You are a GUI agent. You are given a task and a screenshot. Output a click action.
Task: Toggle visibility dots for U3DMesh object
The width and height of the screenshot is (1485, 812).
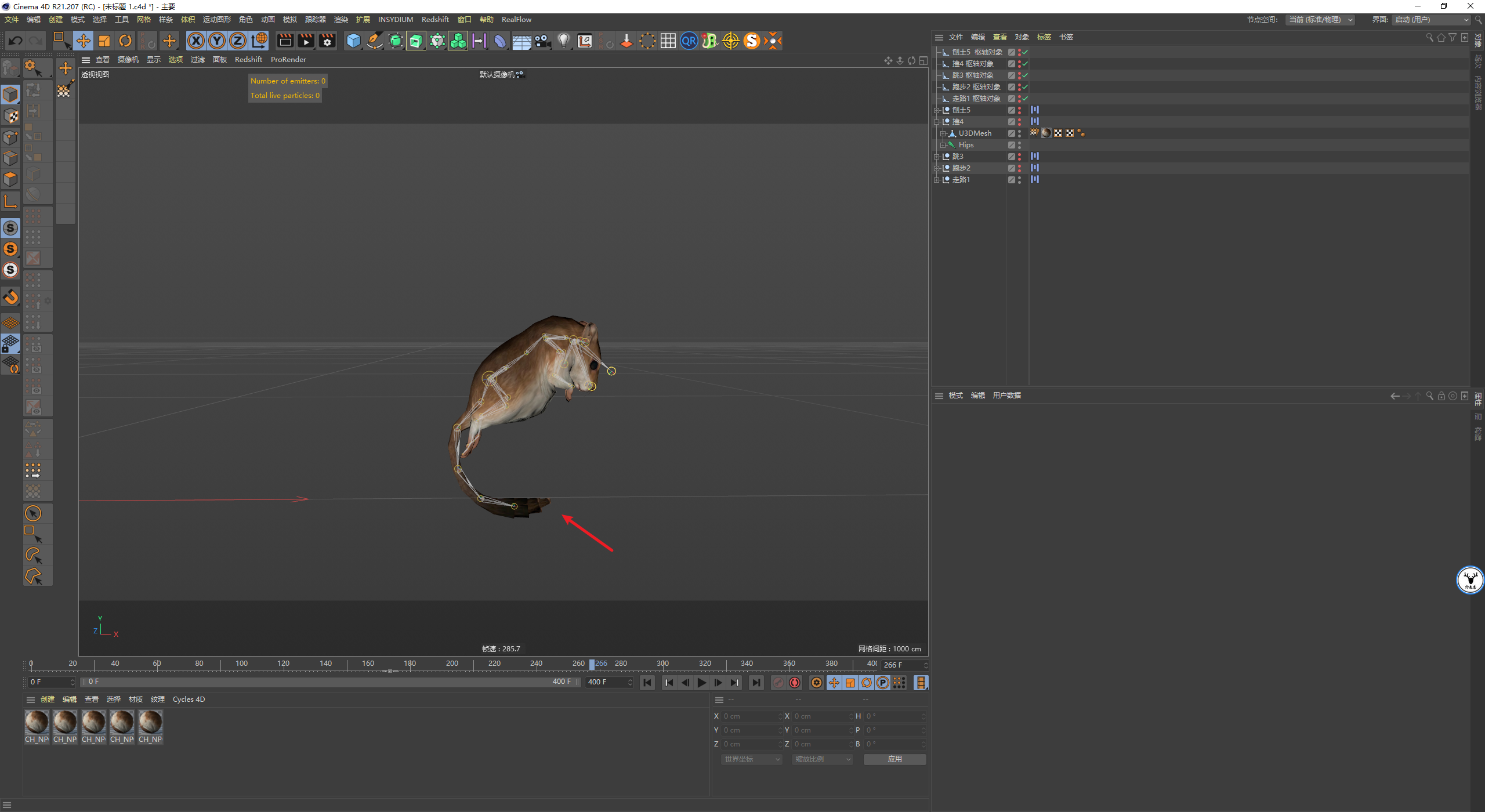point(1019,133)
